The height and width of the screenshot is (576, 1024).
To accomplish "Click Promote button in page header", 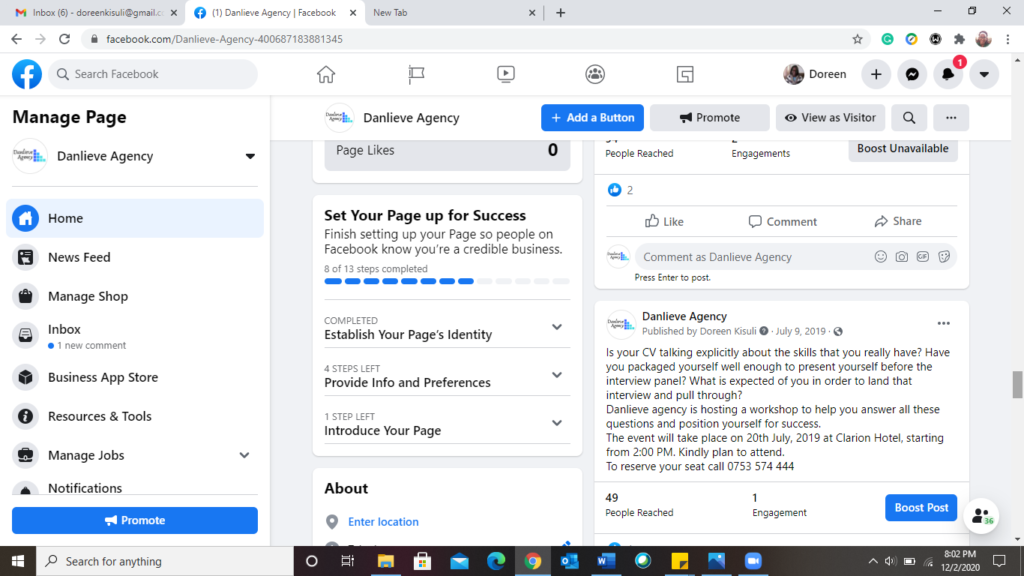I will click(x=710, y=118).
